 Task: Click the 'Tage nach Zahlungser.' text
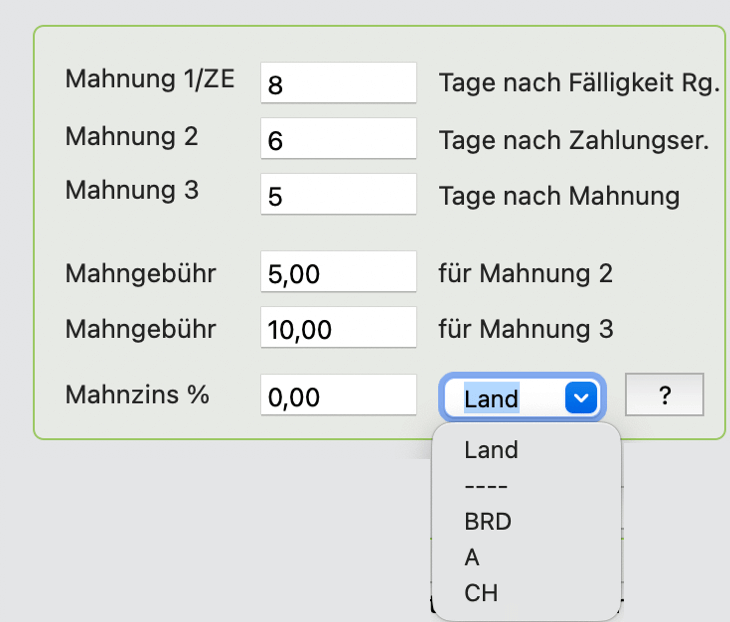coord(573,140)
